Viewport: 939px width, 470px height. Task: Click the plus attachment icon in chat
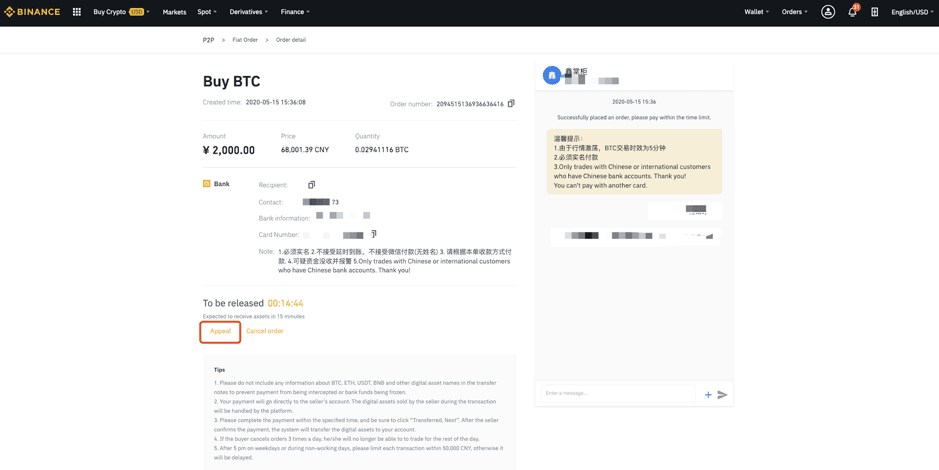pos(708,395)
